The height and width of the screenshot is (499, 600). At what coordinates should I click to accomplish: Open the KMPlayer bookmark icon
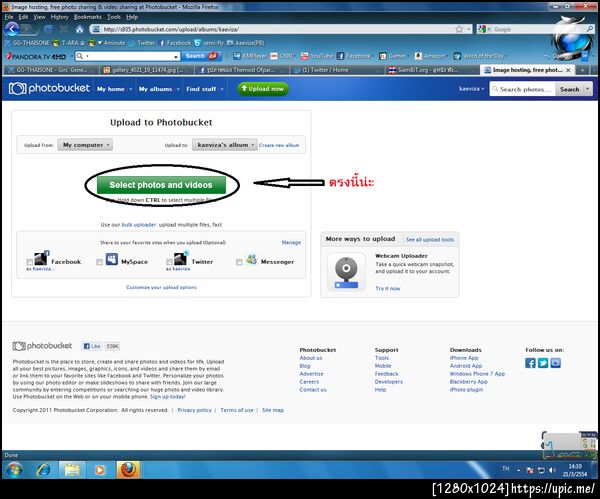[x=237, y=56]
